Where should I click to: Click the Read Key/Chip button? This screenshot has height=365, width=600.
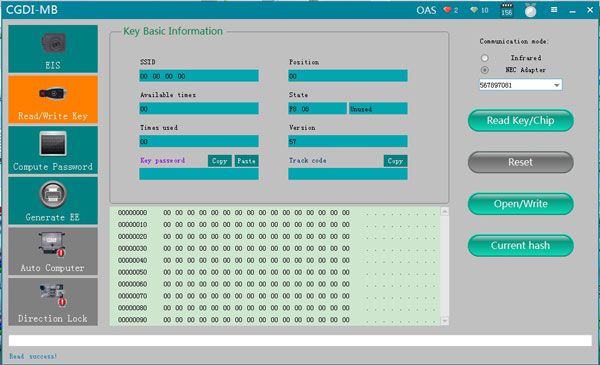(x=520, y=121)
